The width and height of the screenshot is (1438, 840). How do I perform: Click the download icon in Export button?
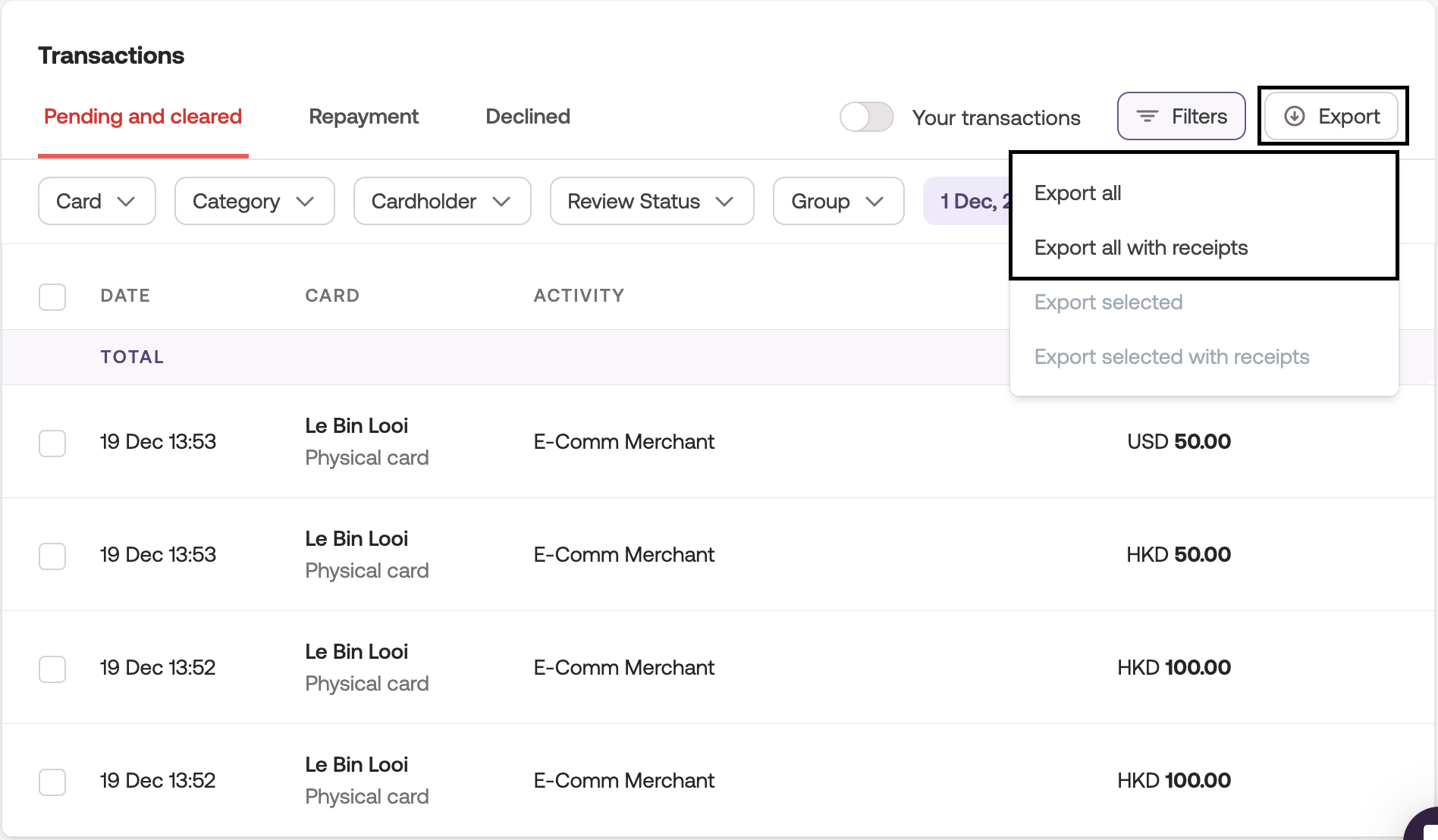pos(1294,116)
